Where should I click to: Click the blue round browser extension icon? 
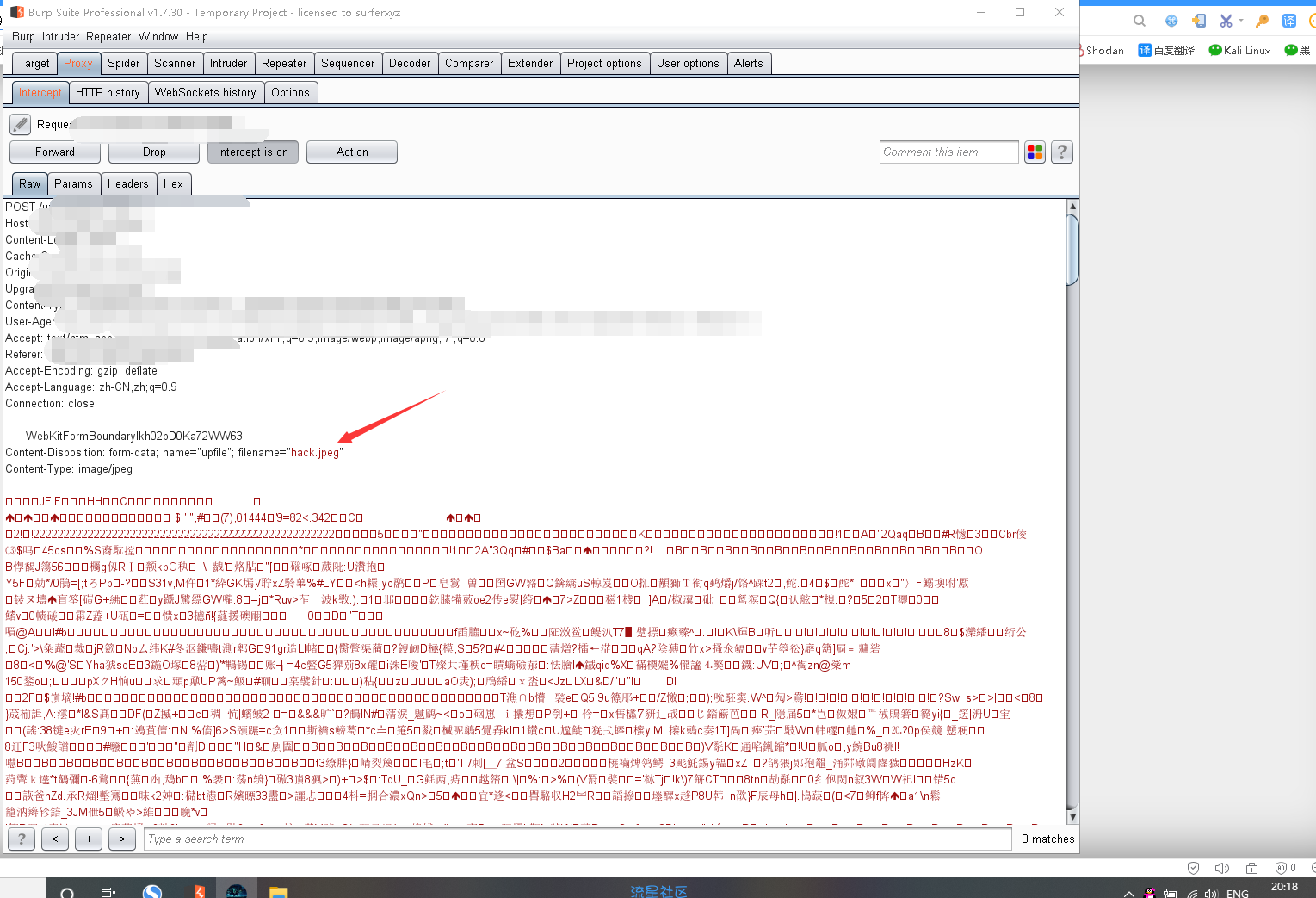(1171, 21)
